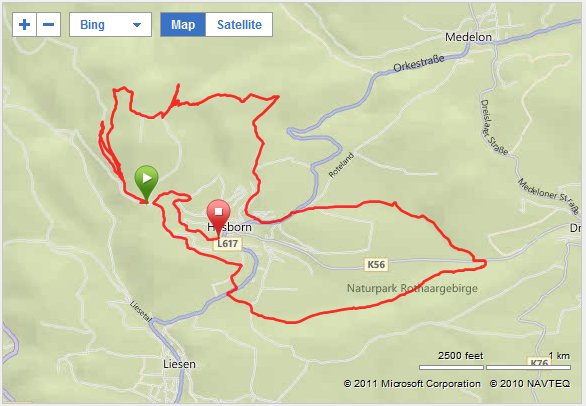Expand the provider list arrow
Viewport: 586px width, 406px height.
click(137, 25)
